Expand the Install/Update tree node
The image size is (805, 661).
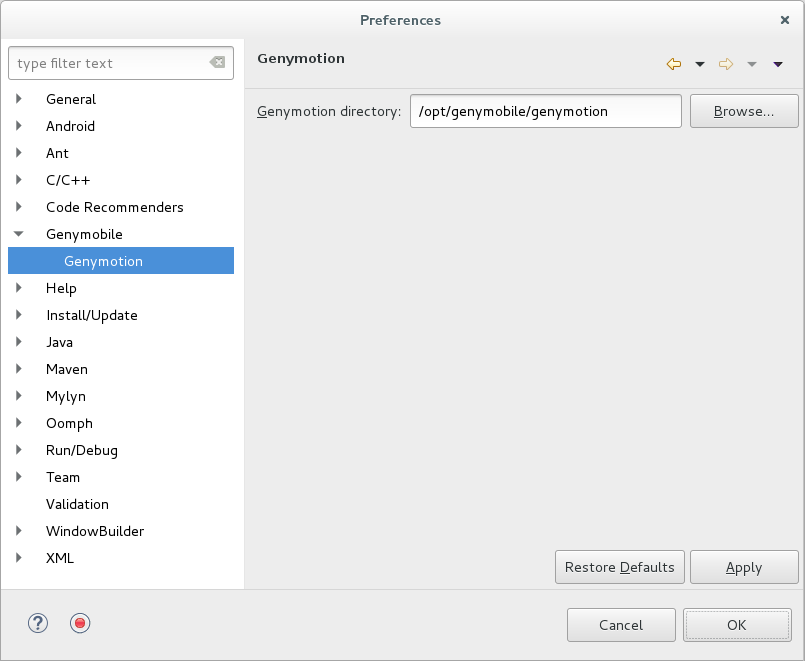[19, 315]
